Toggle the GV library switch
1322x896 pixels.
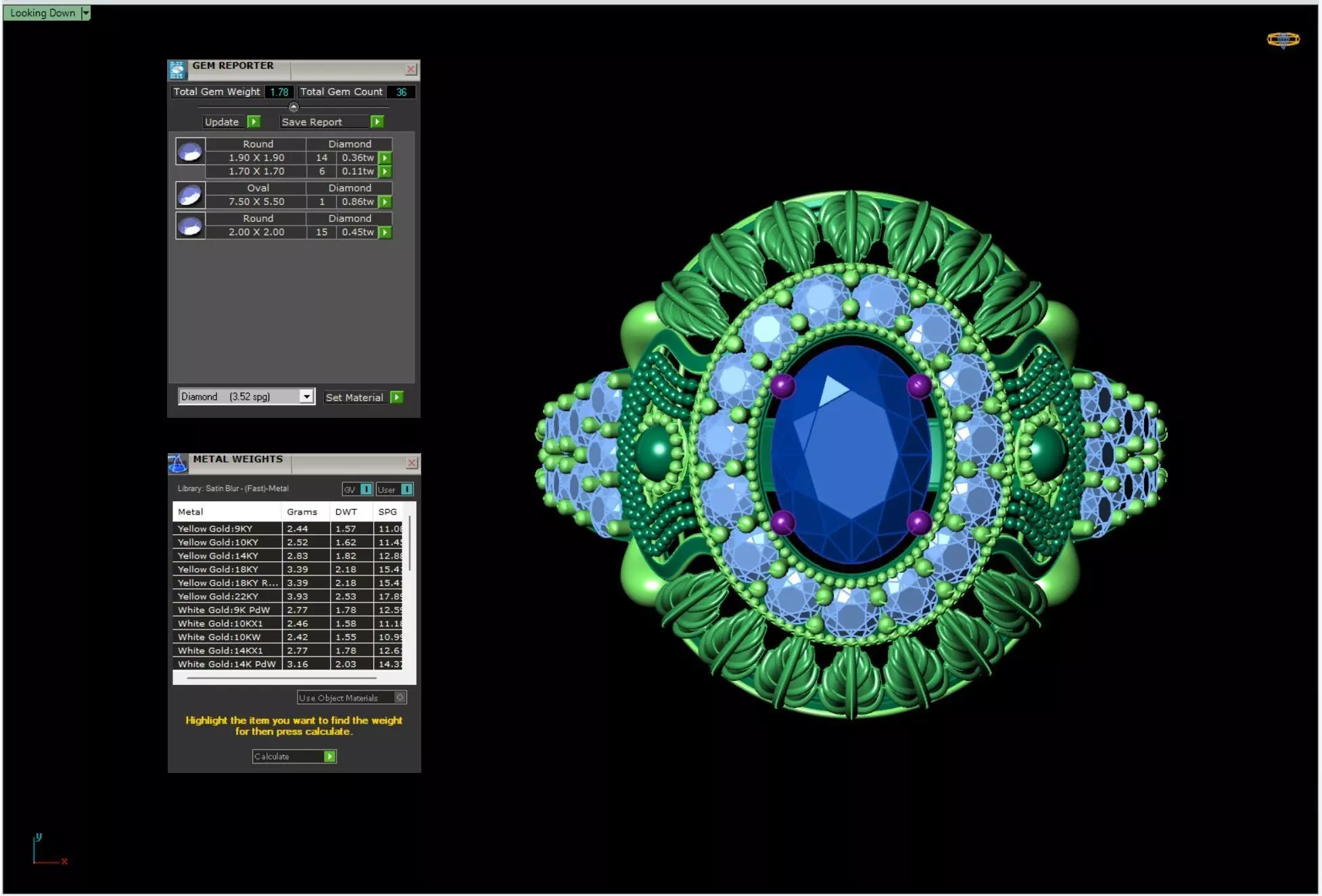[x=366, y=489]
